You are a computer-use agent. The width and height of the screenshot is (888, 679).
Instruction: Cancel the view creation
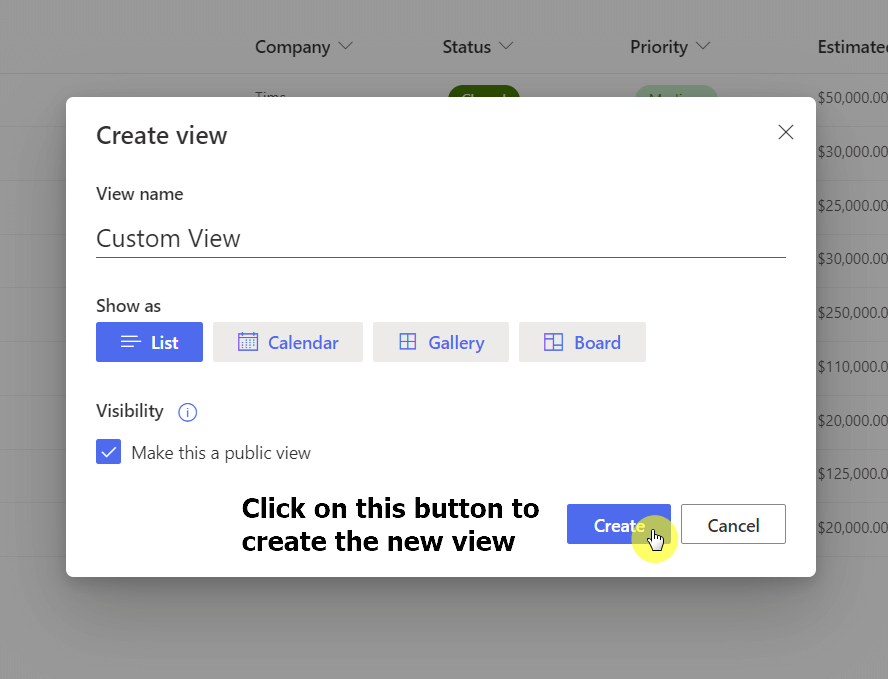pos(733,524)
